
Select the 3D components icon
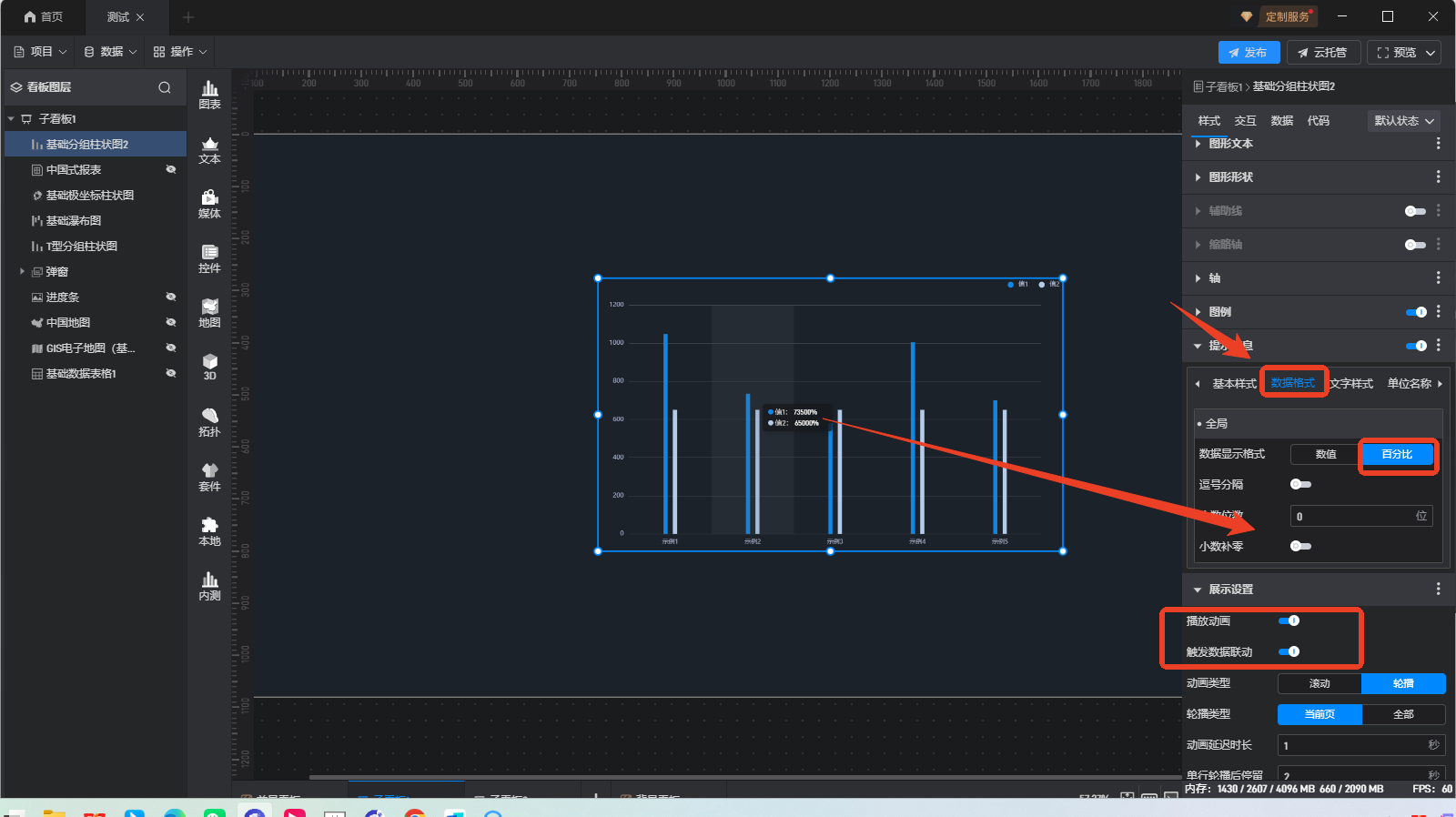(x=209, y=367)
